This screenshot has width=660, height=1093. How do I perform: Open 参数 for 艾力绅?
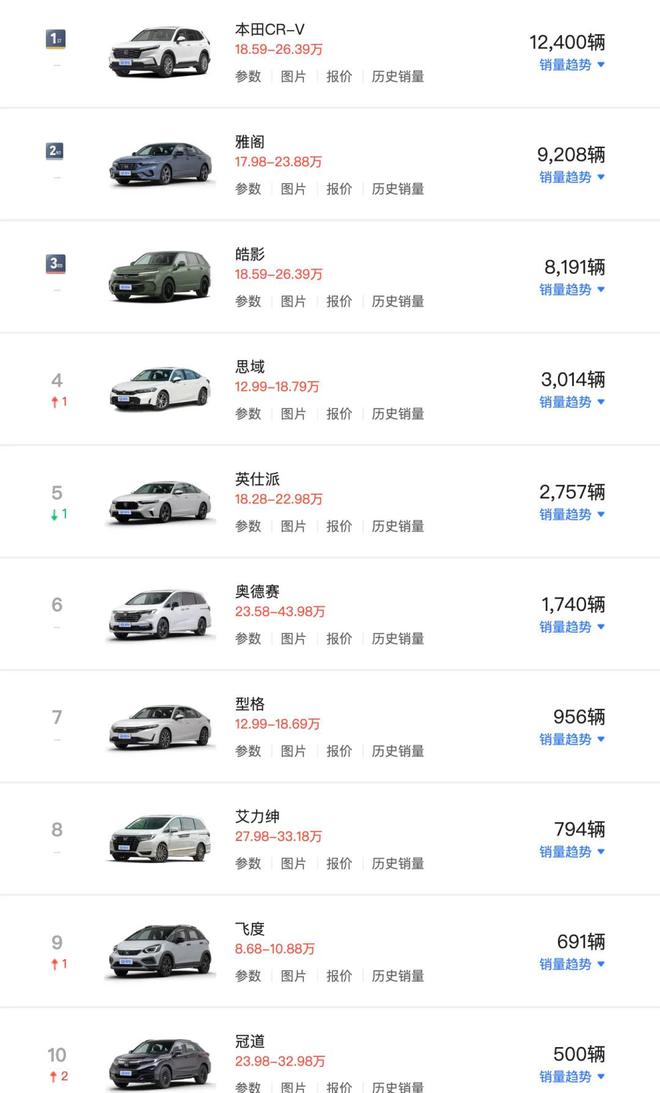248,864
